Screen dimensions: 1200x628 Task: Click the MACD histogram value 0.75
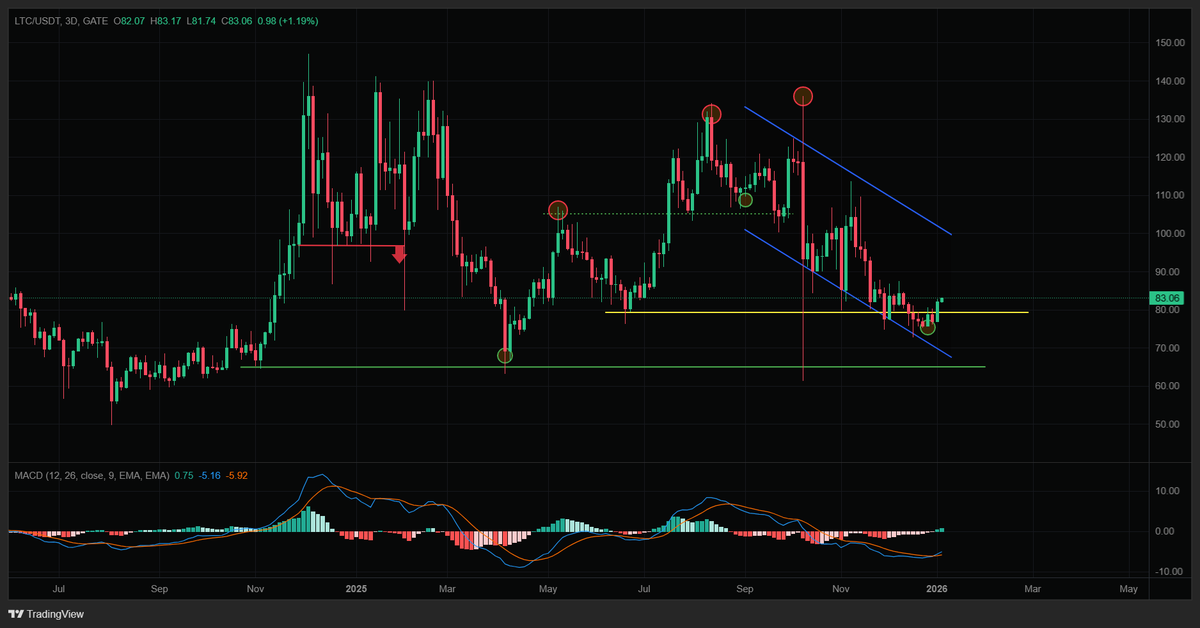coord(183,475)
